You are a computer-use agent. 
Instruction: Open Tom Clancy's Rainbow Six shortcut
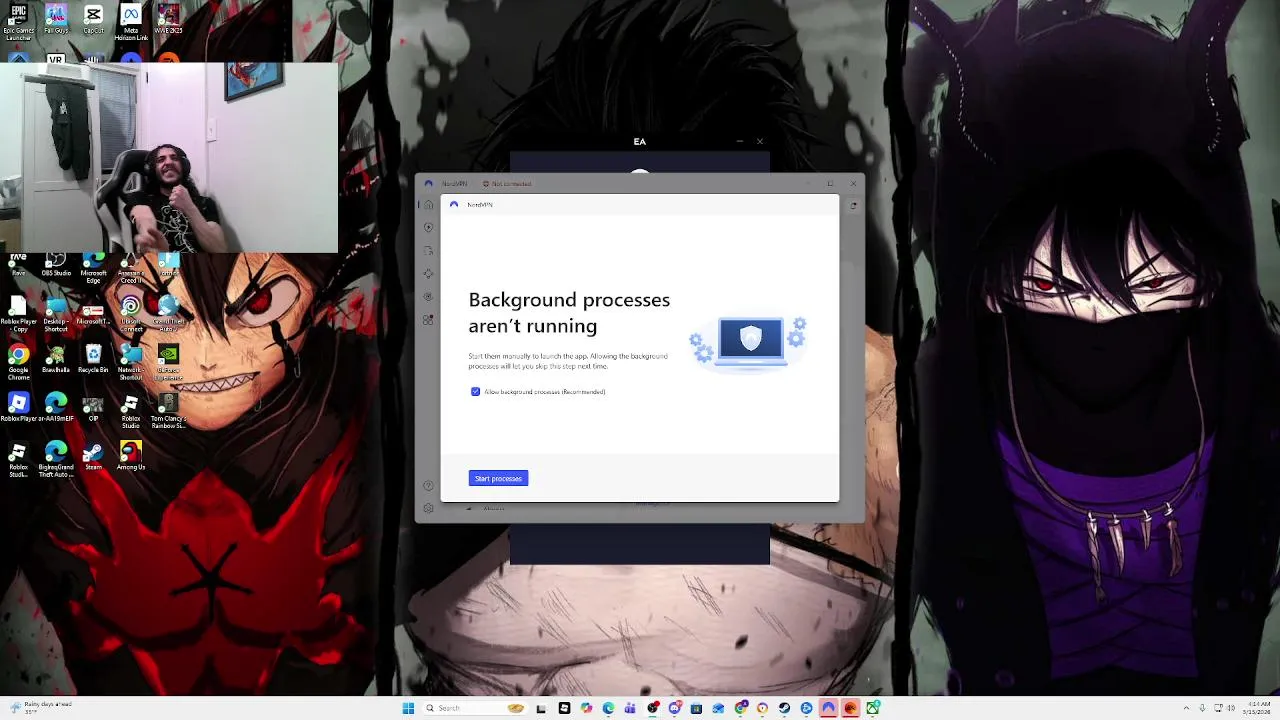(168, 412)
